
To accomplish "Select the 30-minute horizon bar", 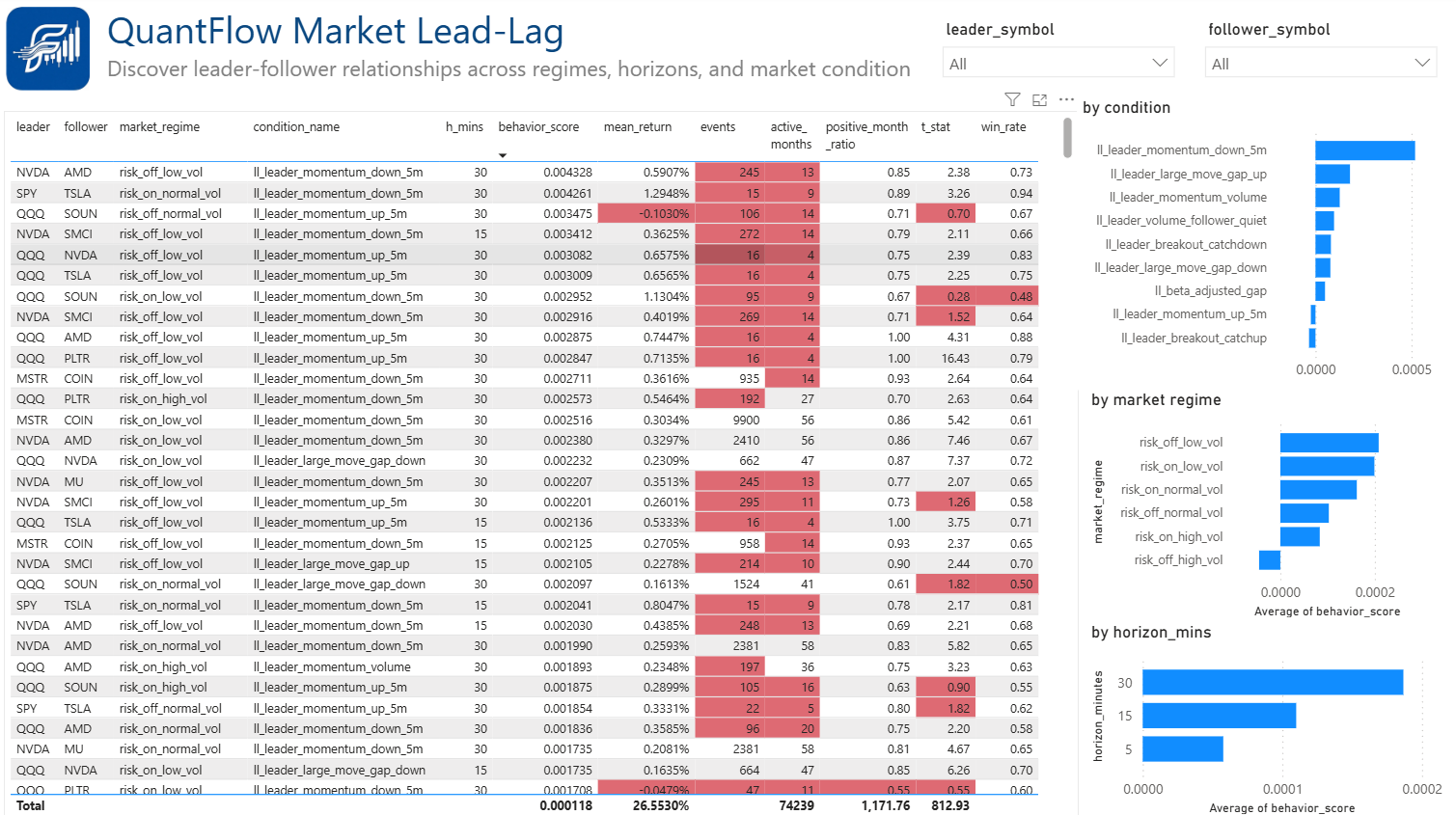I will (1273, 683).
